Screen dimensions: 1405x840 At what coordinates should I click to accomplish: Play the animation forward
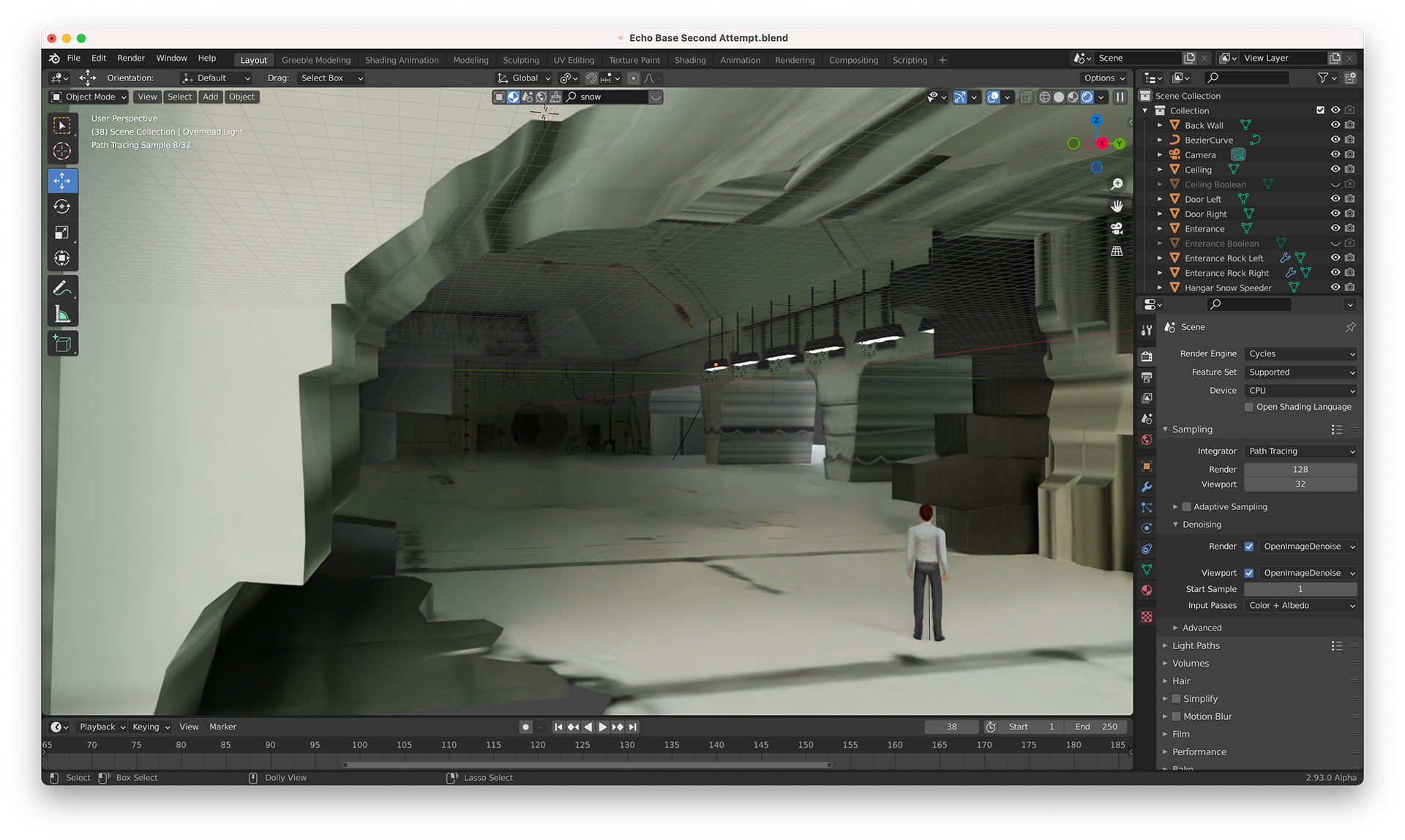click(602, 727)
